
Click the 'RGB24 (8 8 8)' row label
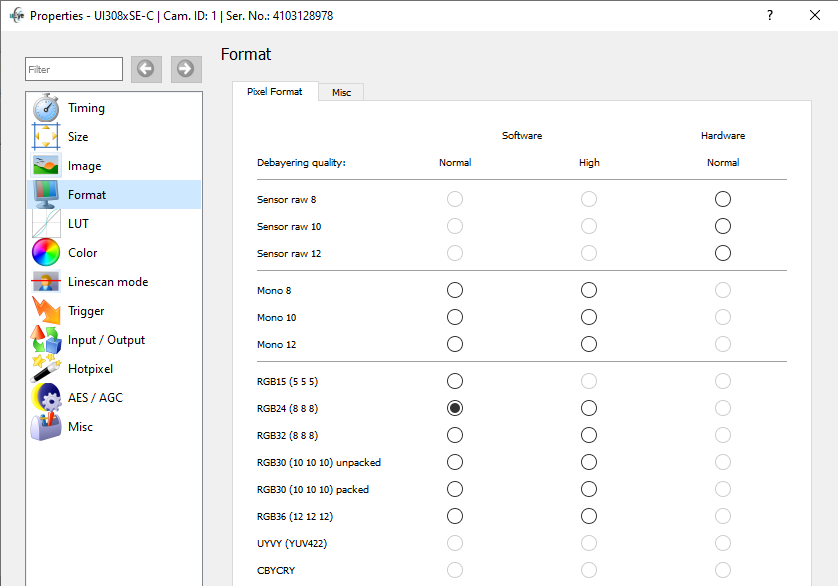[x=288, y=408]
